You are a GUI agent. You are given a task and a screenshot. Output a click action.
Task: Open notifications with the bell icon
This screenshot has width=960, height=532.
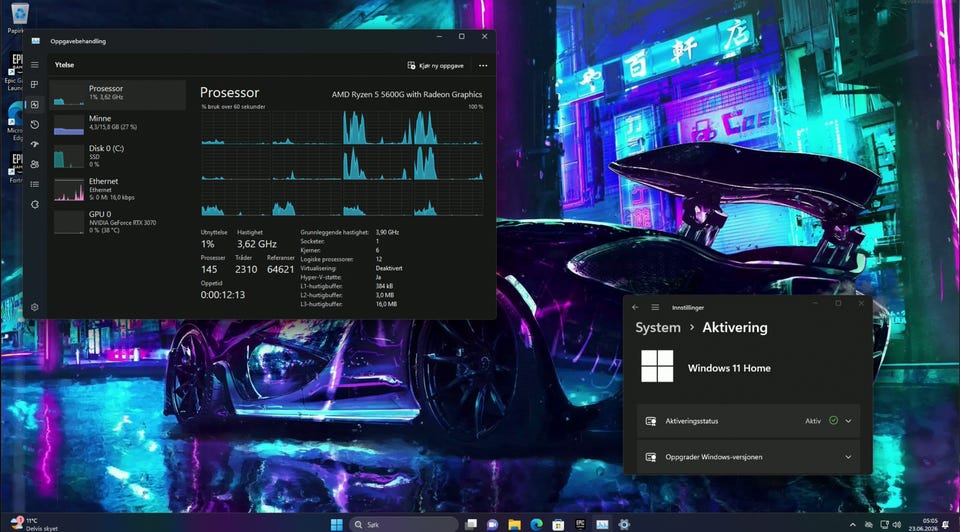click(x=946, y=525)
